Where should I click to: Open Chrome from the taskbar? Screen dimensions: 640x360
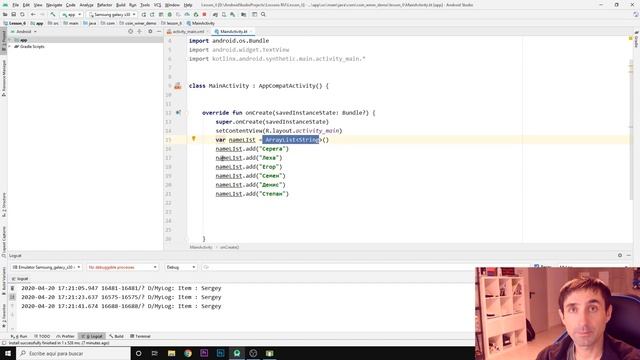click(x=188, y=353)
